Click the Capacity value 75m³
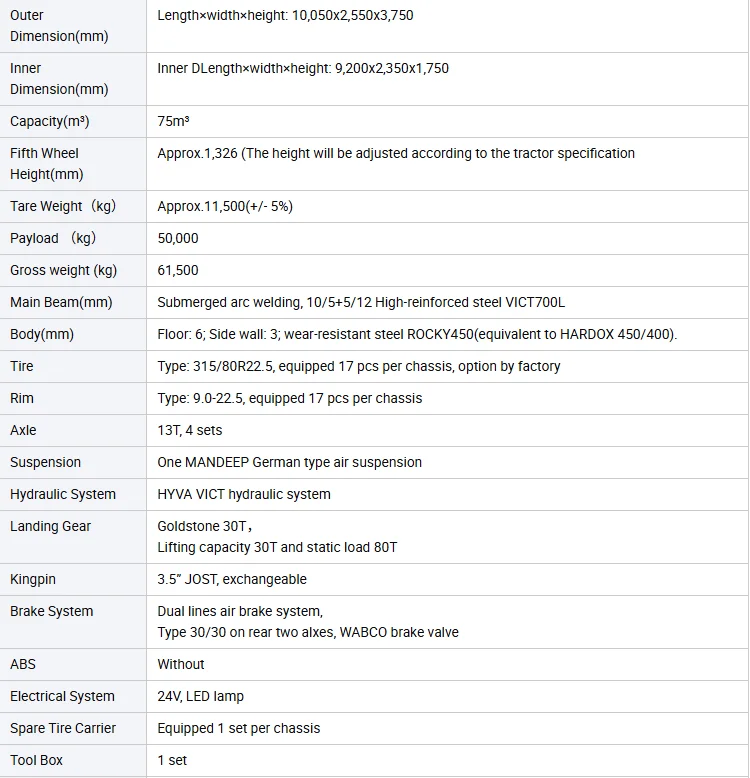This screenshot has width=750, height=778. tap(174, 121)
